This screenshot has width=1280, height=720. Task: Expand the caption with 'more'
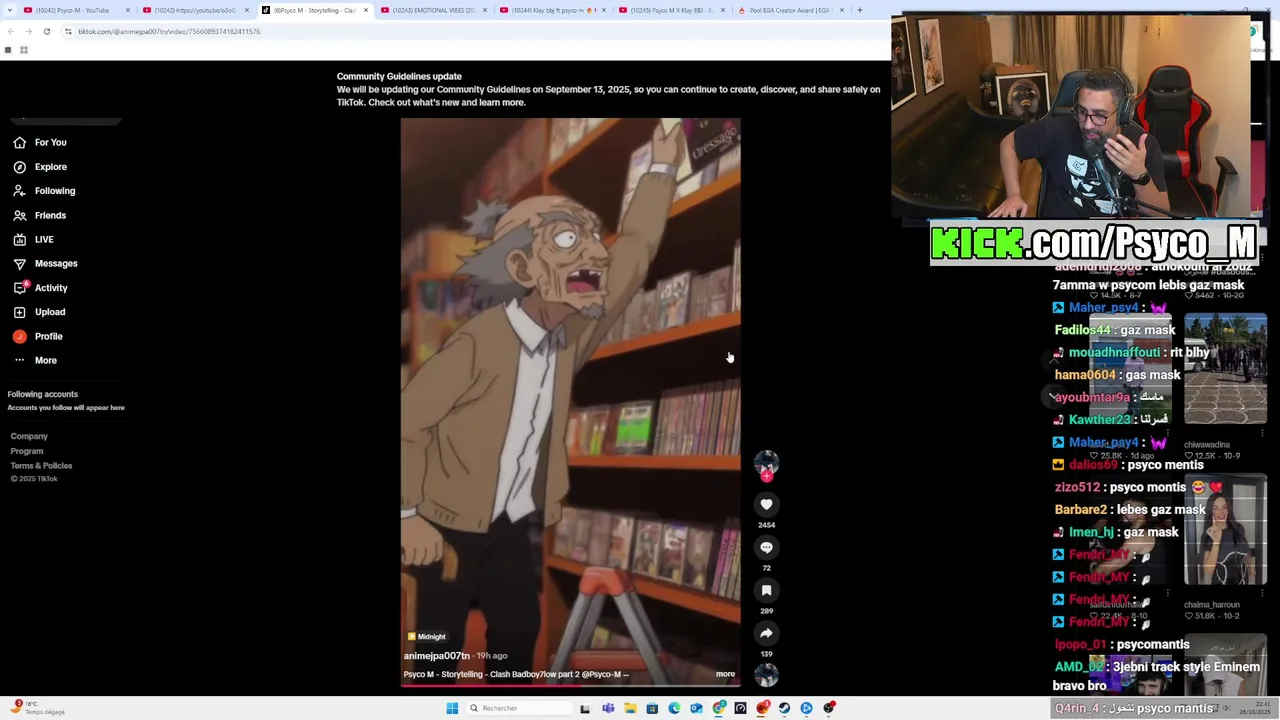pos(725,674)
